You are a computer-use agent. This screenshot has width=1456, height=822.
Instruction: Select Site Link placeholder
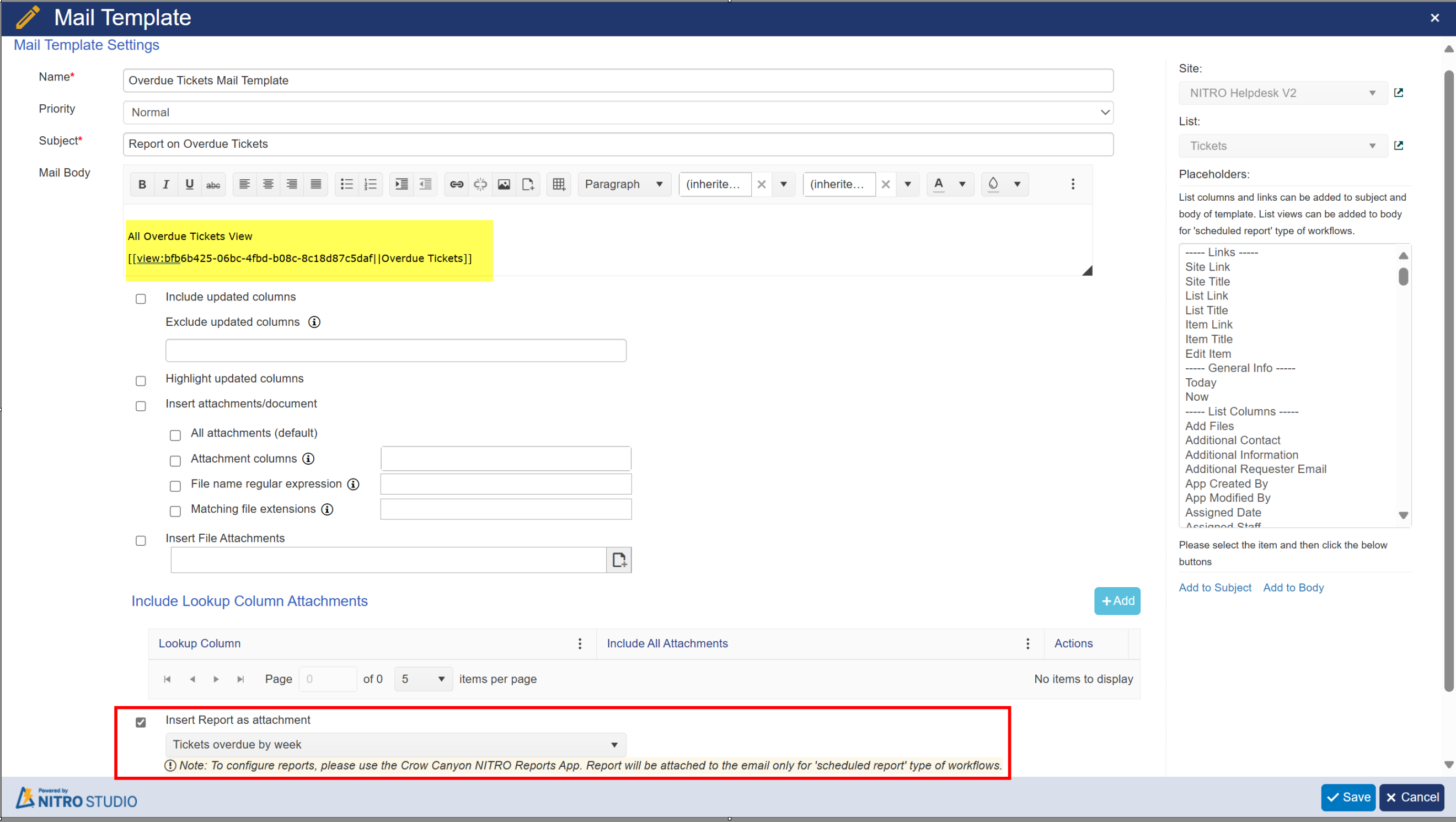(1207, 267)
